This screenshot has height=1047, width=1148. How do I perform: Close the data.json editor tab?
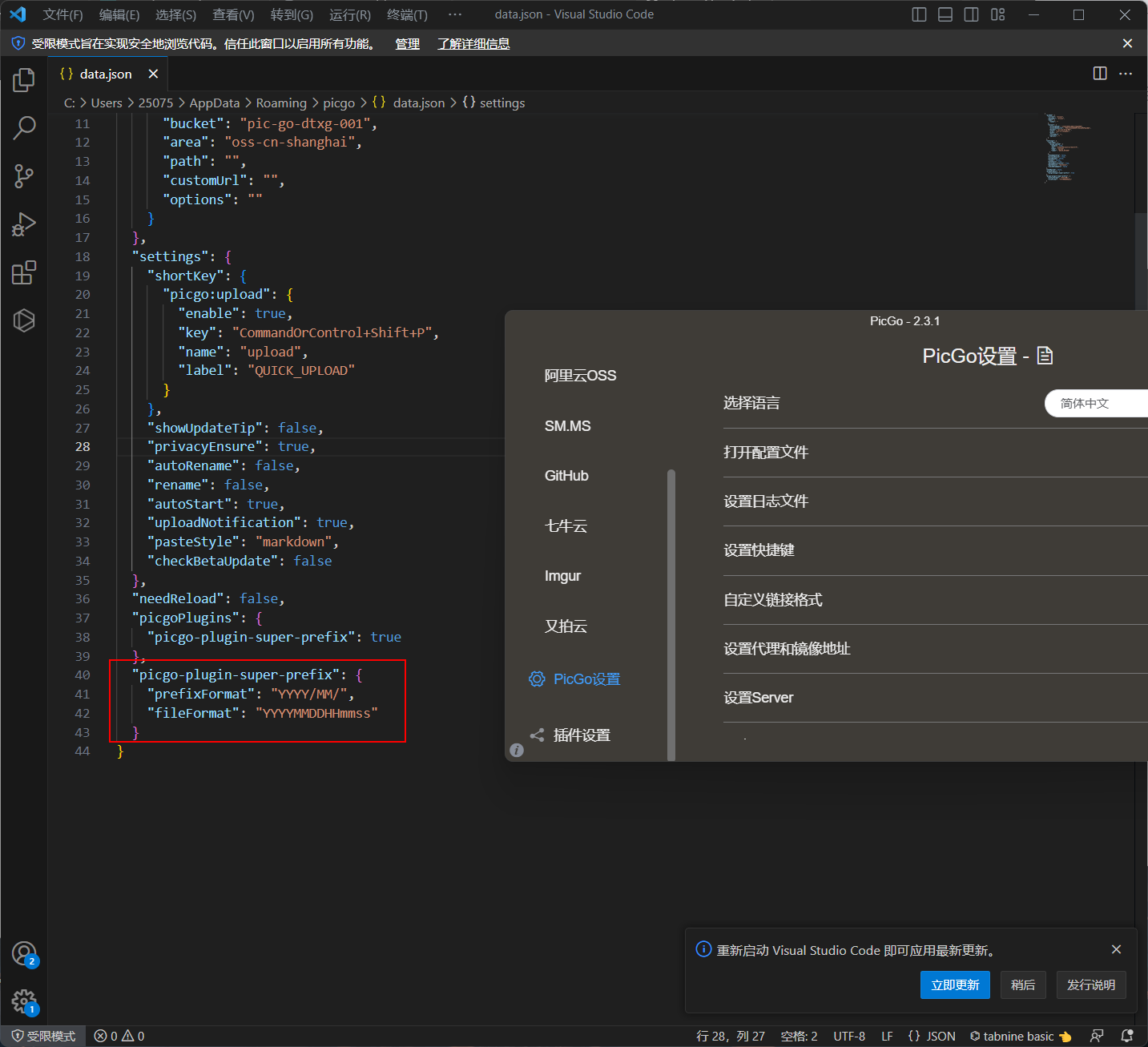153,74
